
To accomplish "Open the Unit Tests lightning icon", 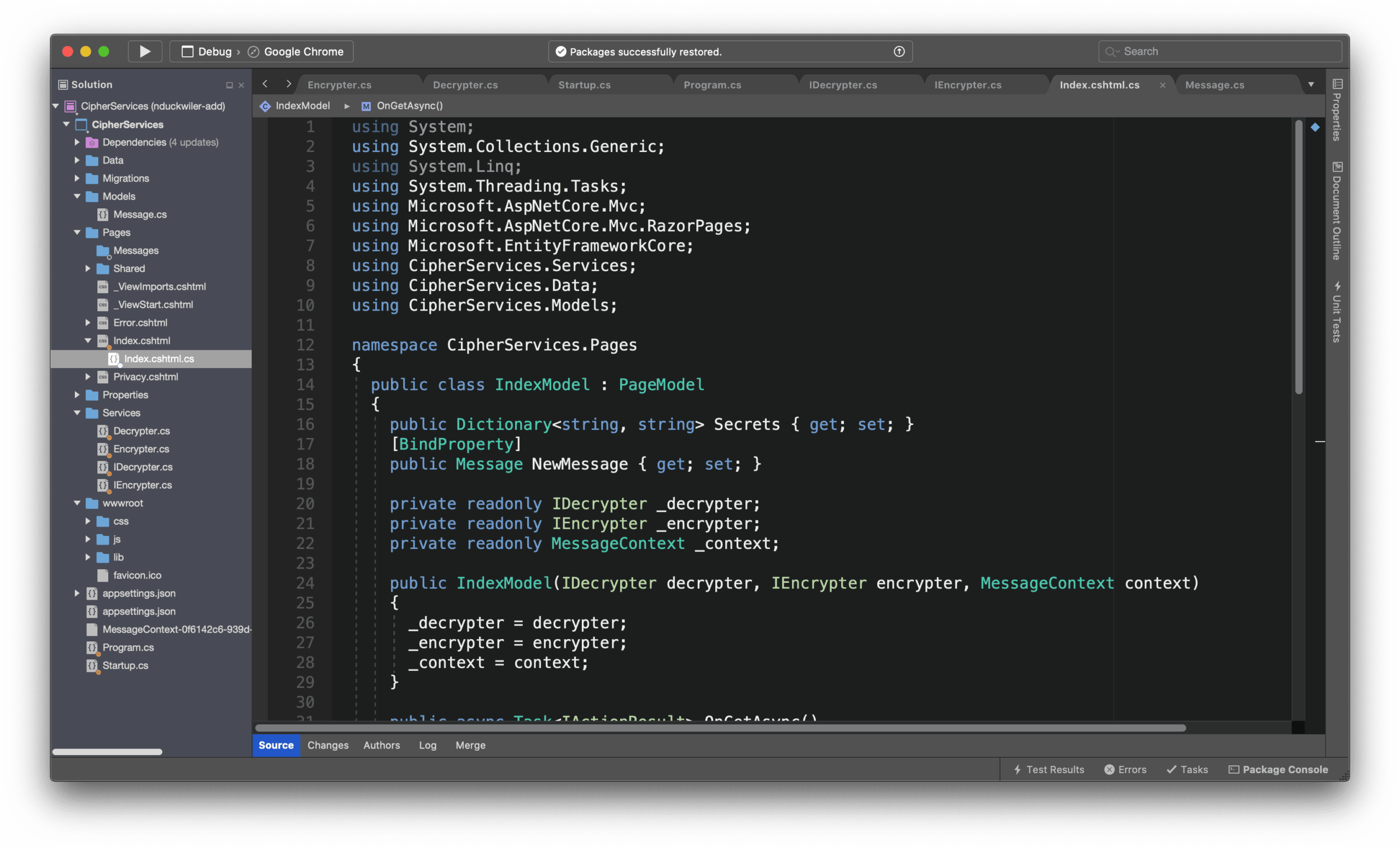I will [1337, 286].
